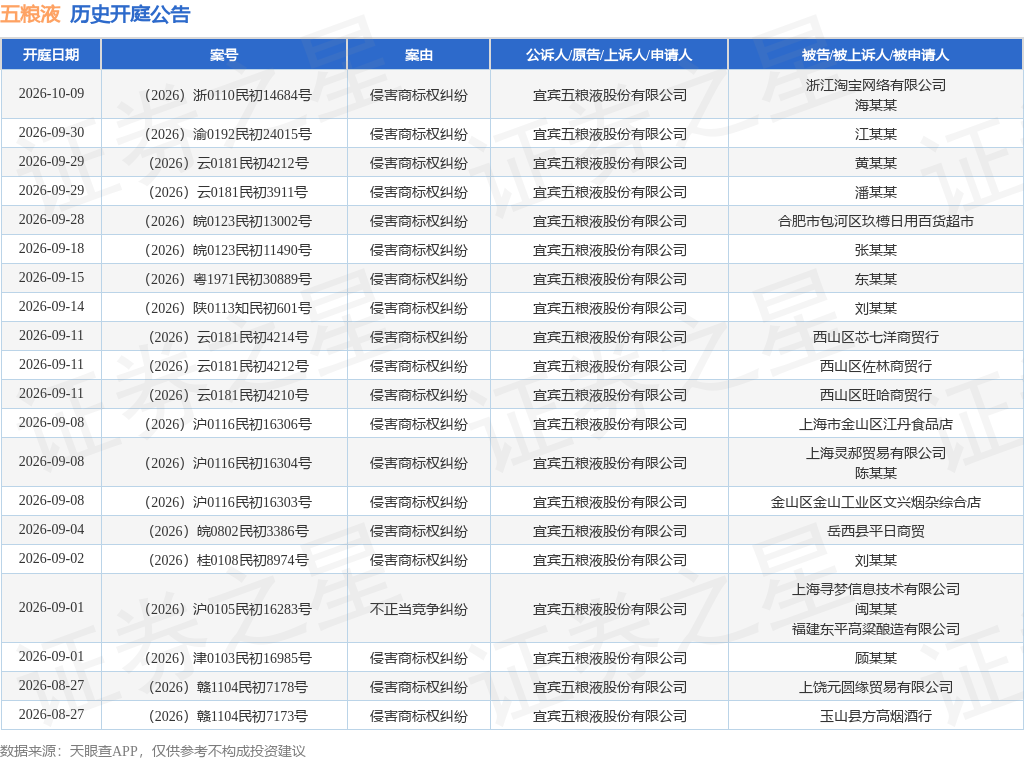Click the 不正当竞争纠纷 case reason cell
This screenshot has height=760, width=1024.
click(x=419, y=609)
